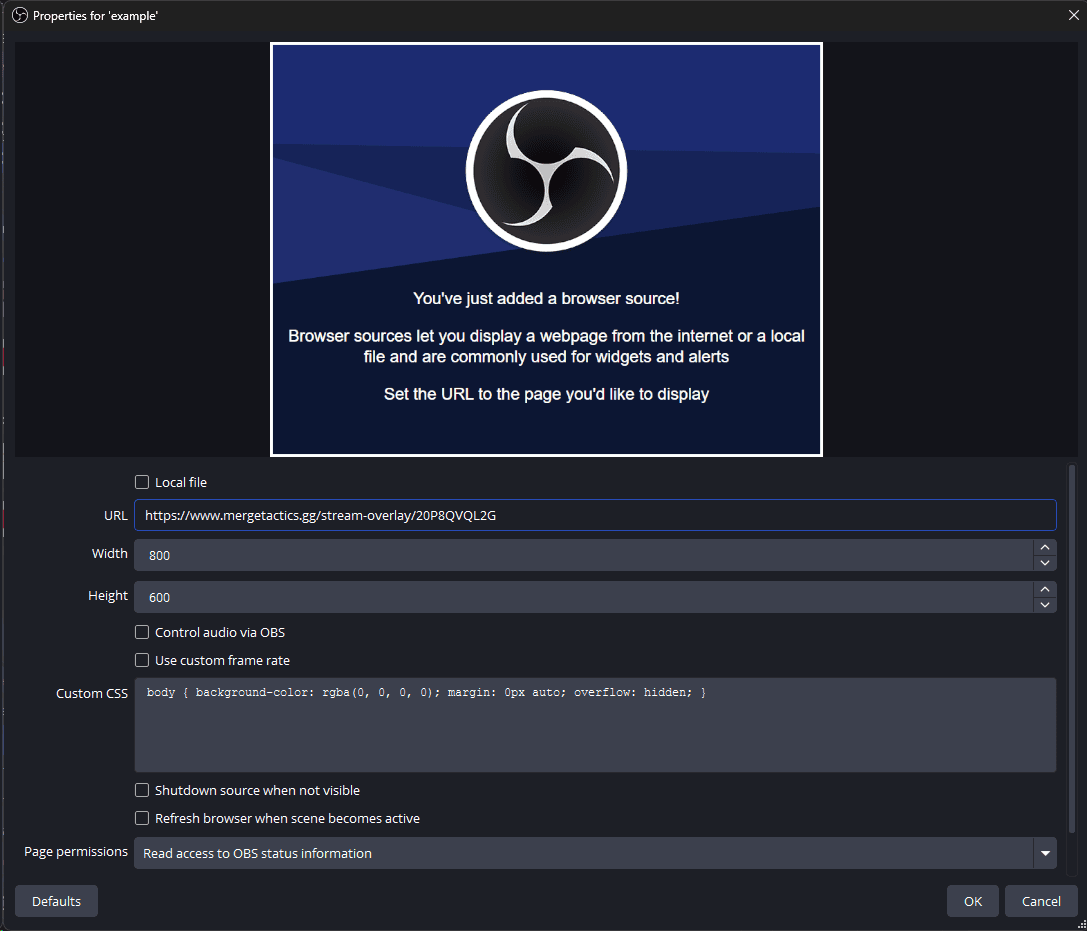The width and height of the screenshot is (1087, 931).
Task: Enable Shutdown source when not visible
Action: tap(141, 789)
